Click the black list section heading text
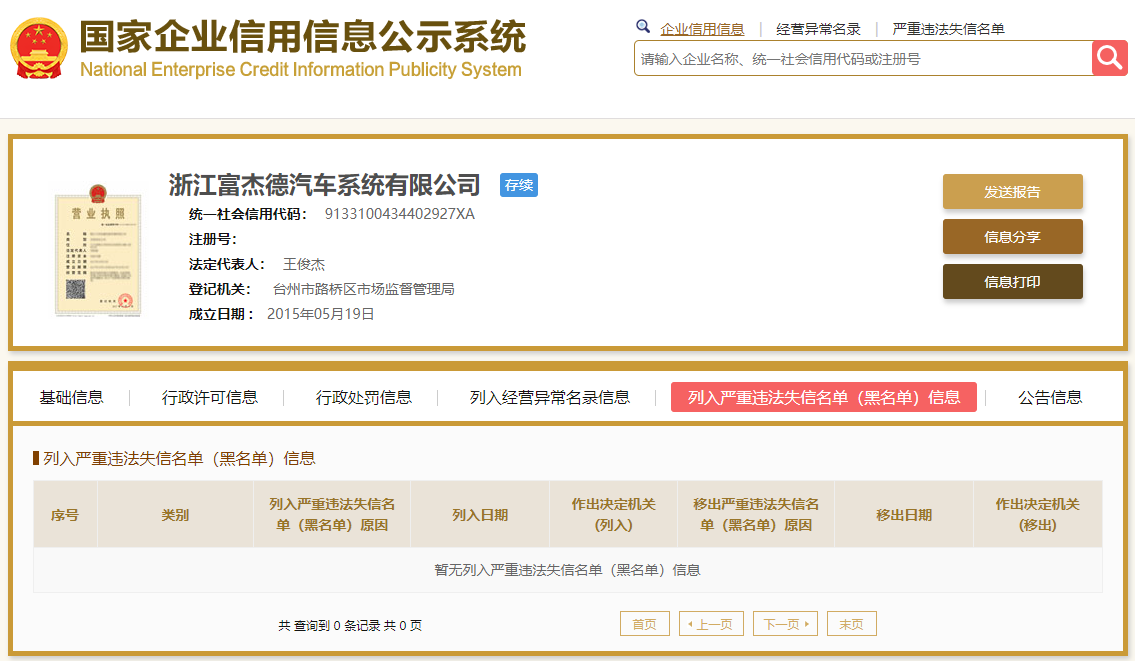This screenshot has width=1135, height=661. click(x=180, y=458)
